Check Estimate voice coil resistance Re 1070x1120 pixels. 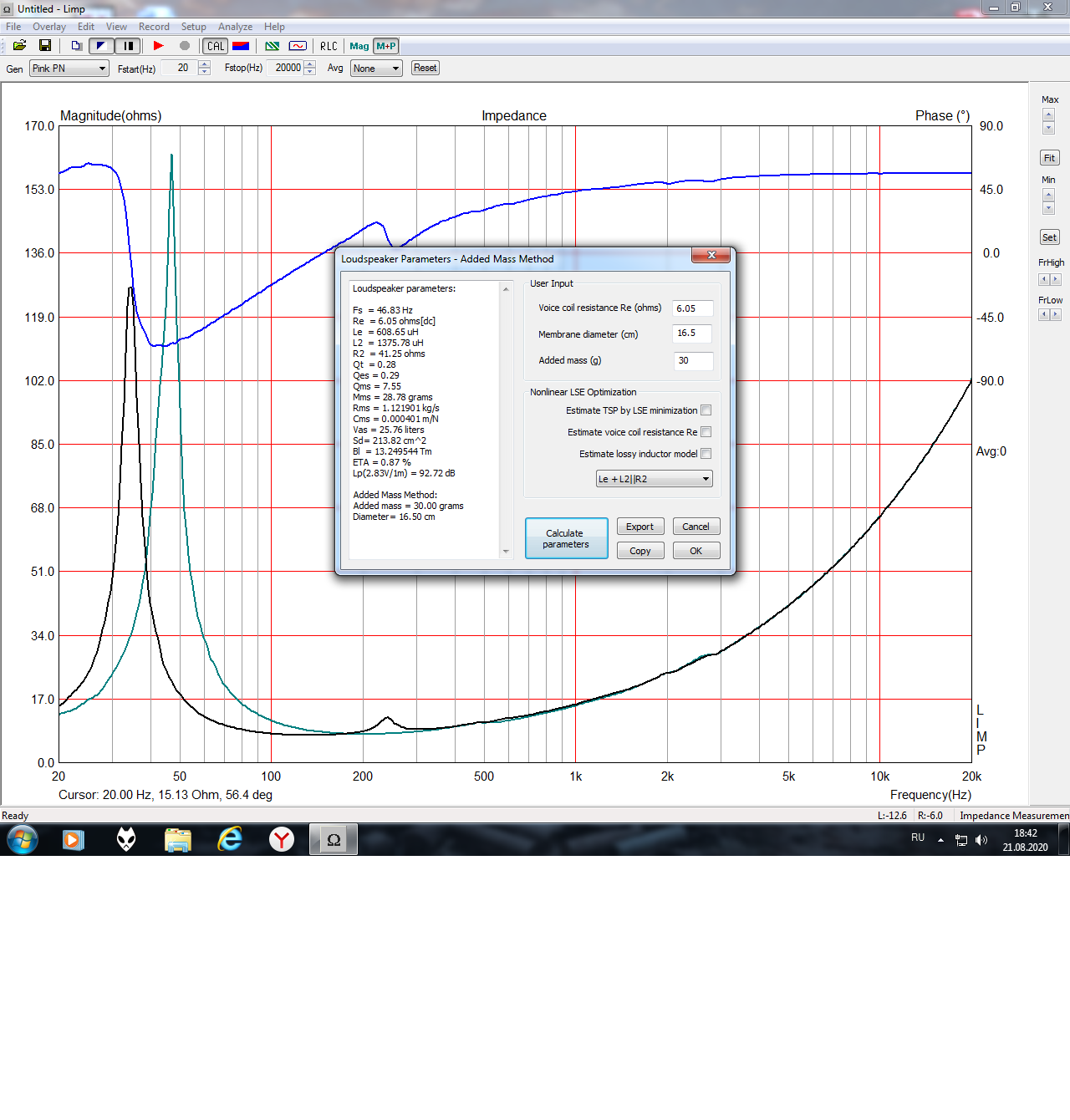706,432
